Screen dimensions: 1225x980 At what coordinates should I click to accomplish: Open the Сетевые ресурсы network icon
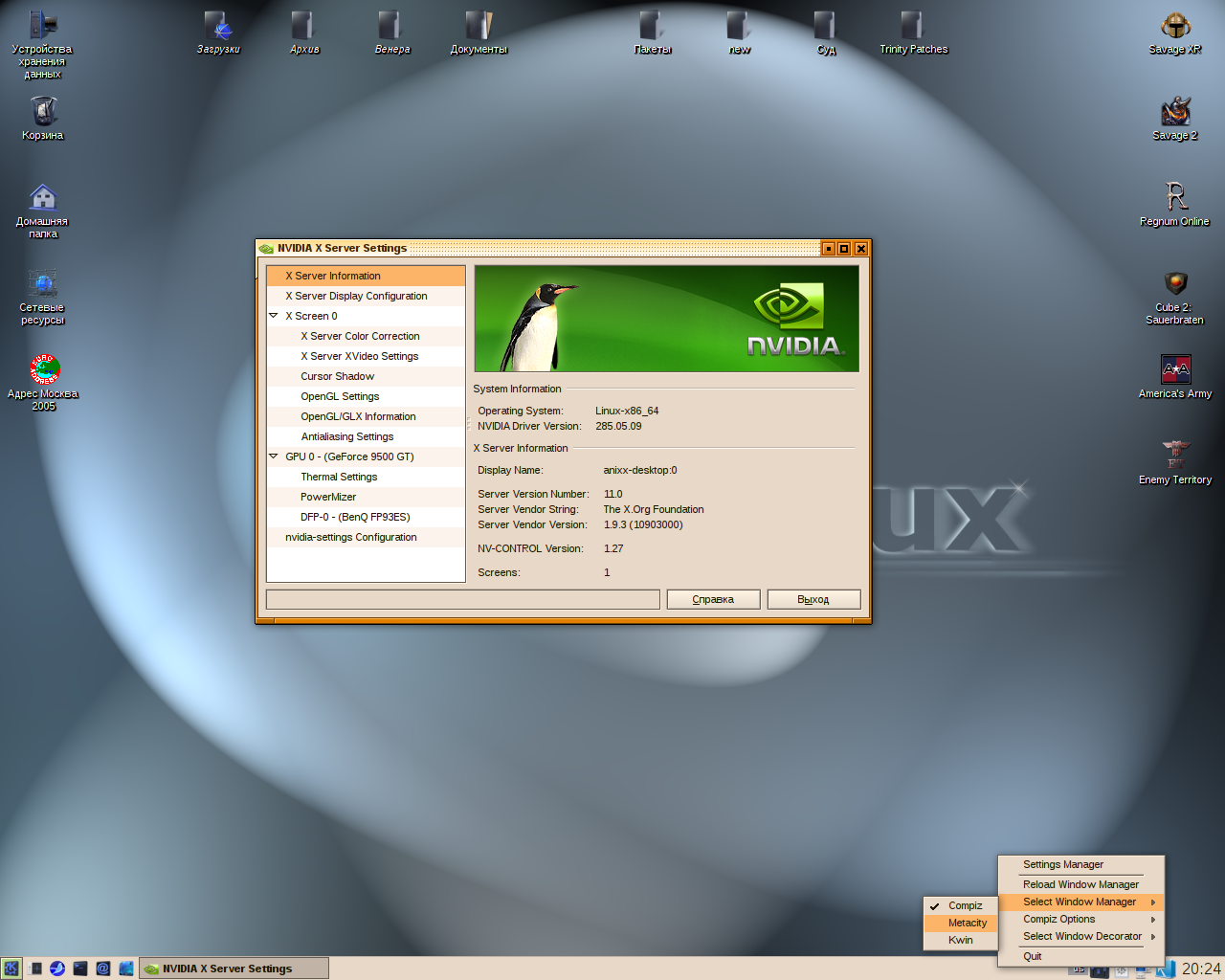click(x=42, y=297)
